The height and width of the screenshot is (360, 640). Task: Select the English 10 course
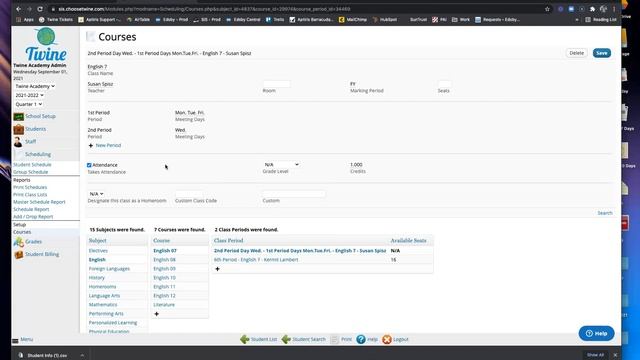coord(164,278)
